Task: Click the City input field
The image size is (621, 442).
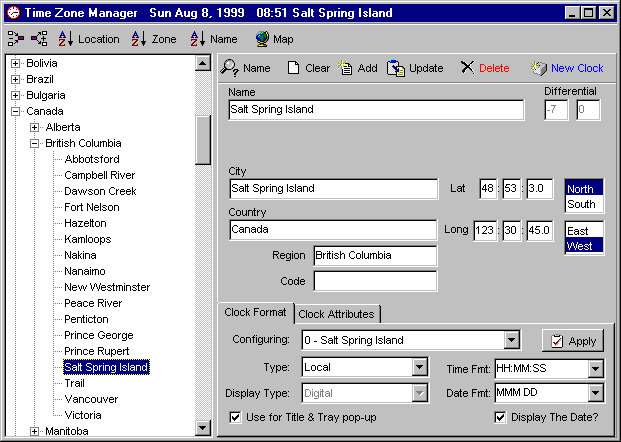Action: click(x=333, y=189)
